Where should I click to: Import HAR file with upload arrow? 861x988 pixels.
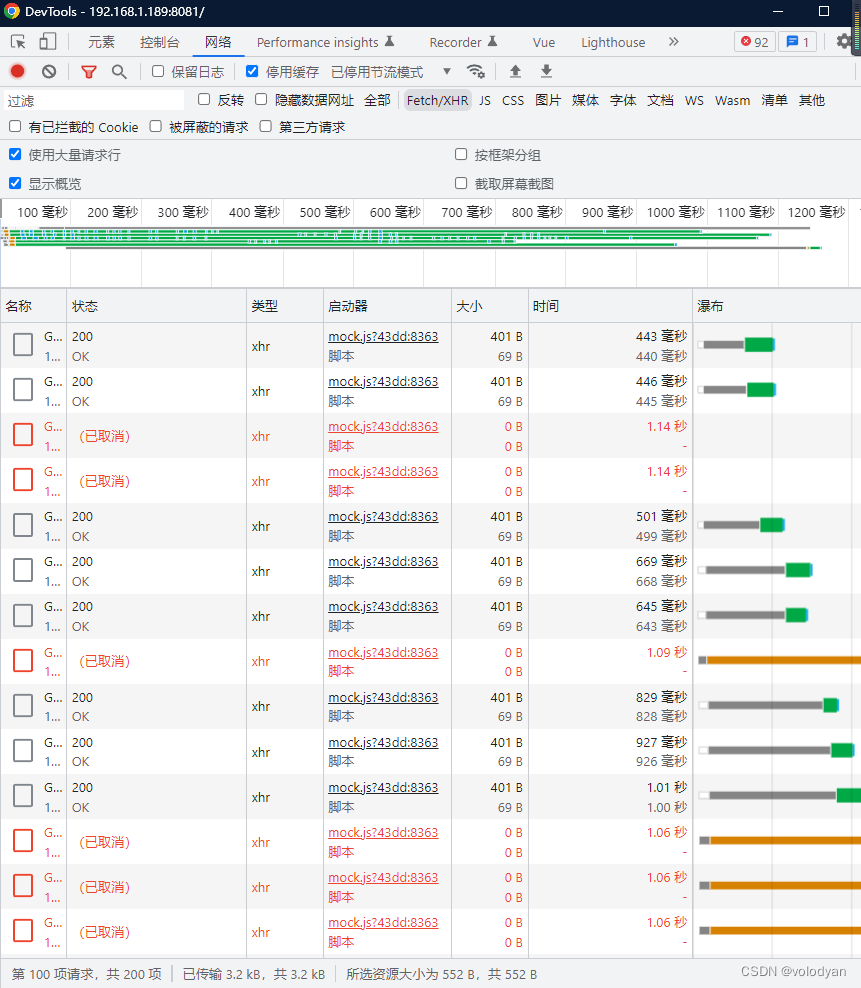pyautogui.click(x=515, y=72)
